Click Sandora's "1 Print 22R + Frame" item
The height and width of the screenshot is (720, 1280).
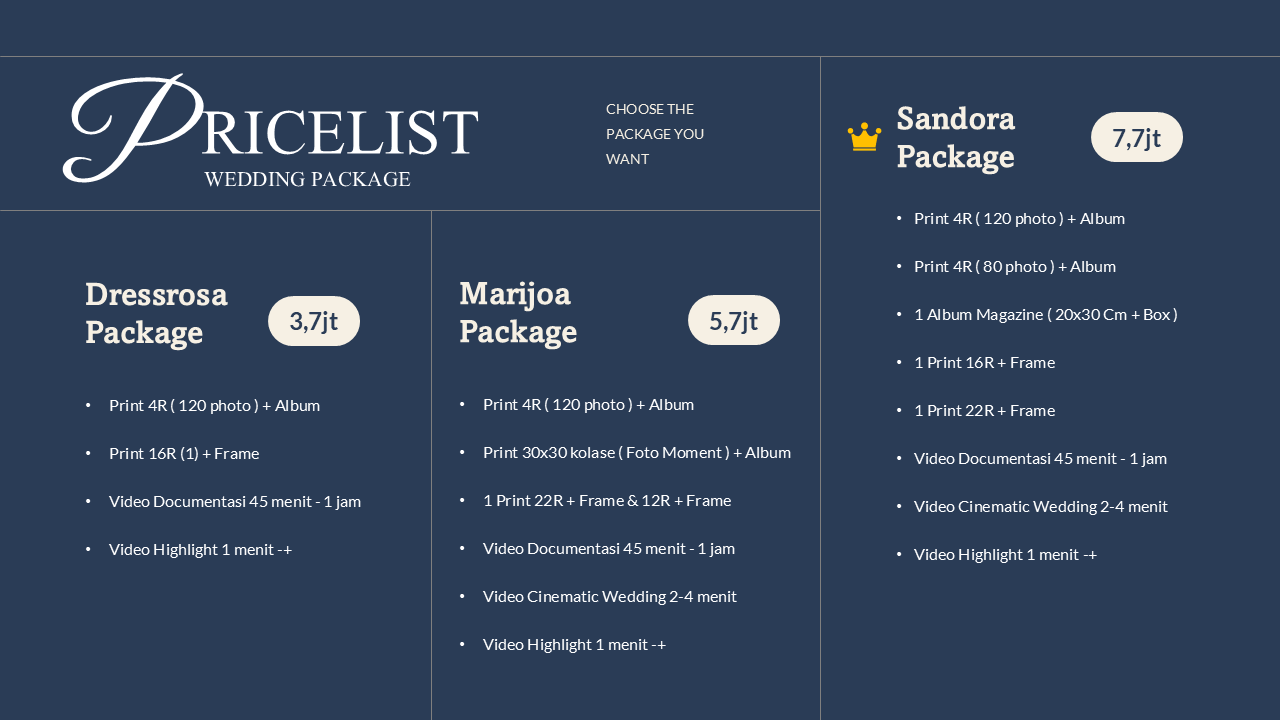tap(984, 410)
